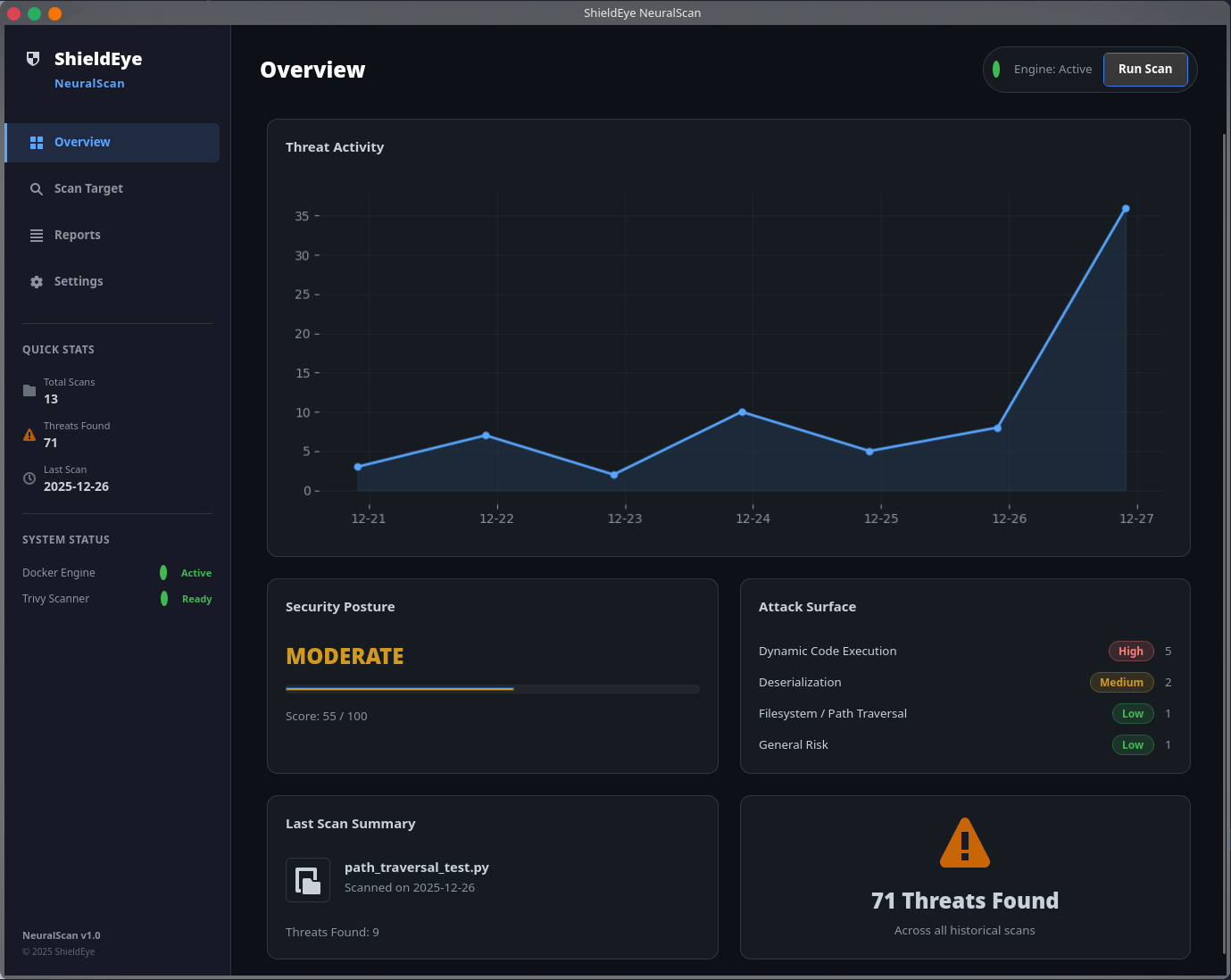Click the NeuralScan v1.0 version text
This screenshot has width=1231, height=980.
coord(62,936)
